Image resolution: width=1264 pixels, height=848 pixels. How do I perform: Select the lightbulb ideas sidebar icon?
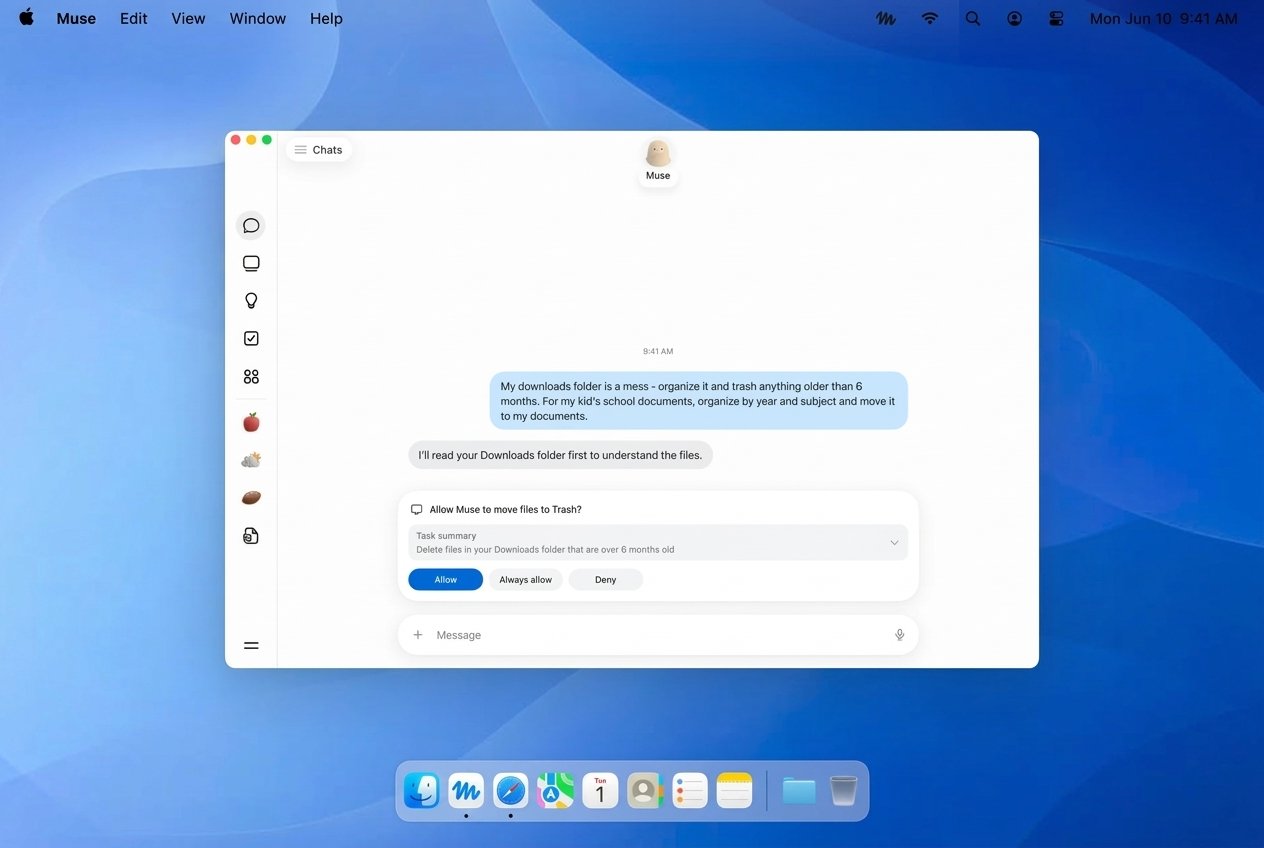click(x=251, y=301)
